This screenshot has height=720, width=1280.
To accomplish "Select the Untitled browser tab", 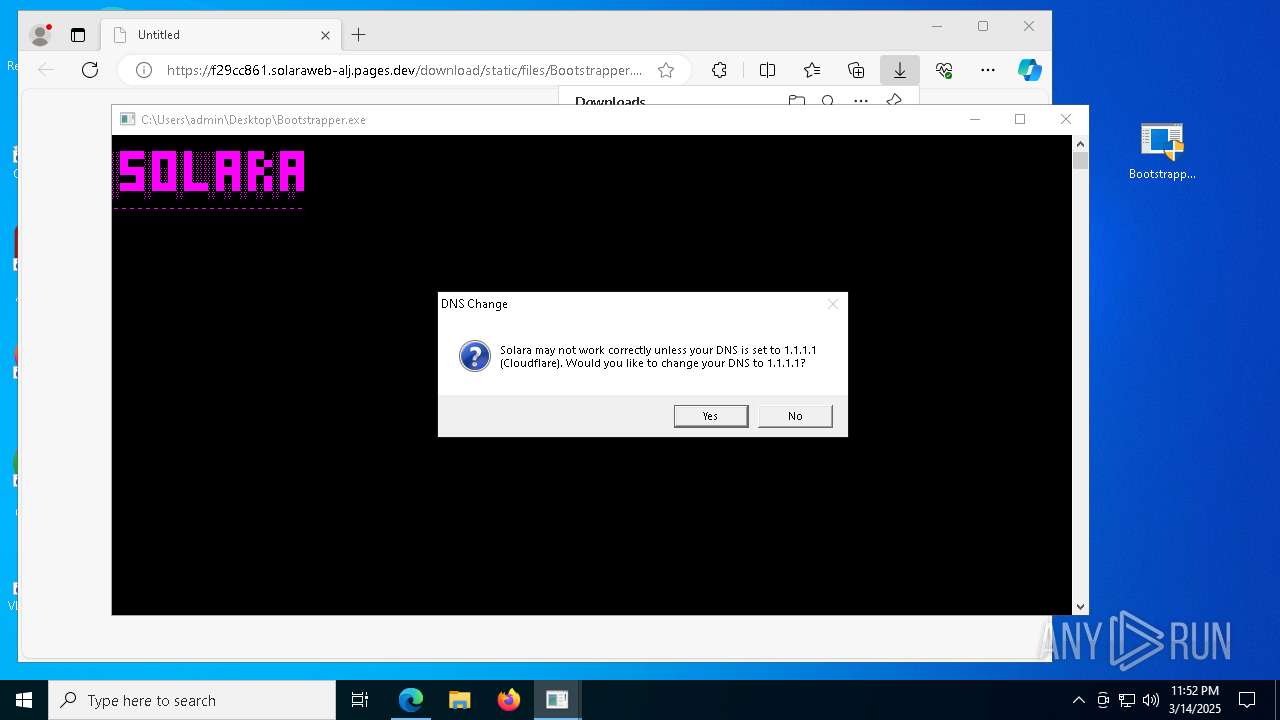I will 222,35.
